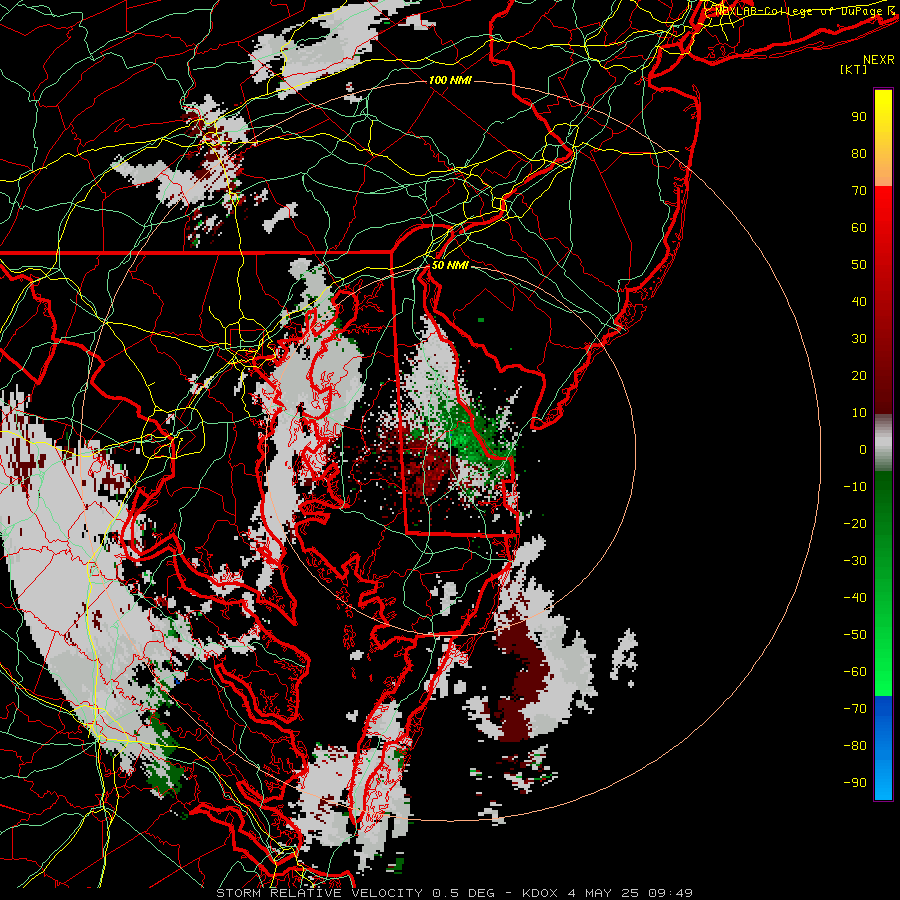This screenshot has height=900, width=900.
Task: Click the -40 scale value
Action: coord(855,598)
